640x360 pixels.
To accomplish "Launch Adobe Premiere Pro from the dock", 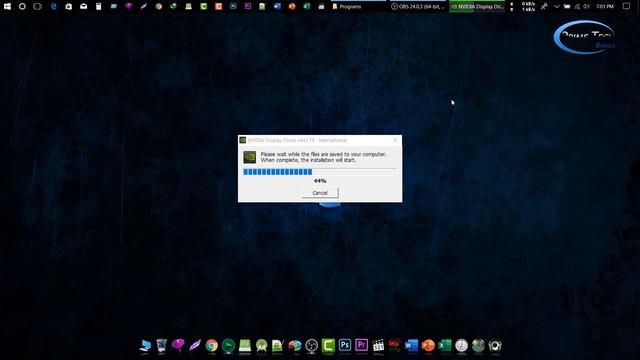I will point(362,345).
